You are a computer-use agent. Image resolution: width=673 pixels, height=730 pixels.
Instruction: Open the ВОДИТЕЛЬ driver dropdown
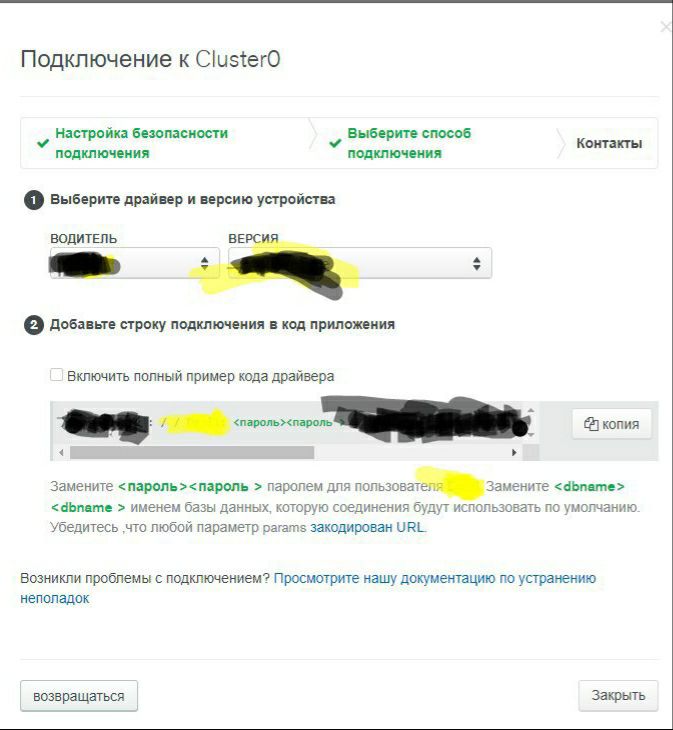coord(135,263)
